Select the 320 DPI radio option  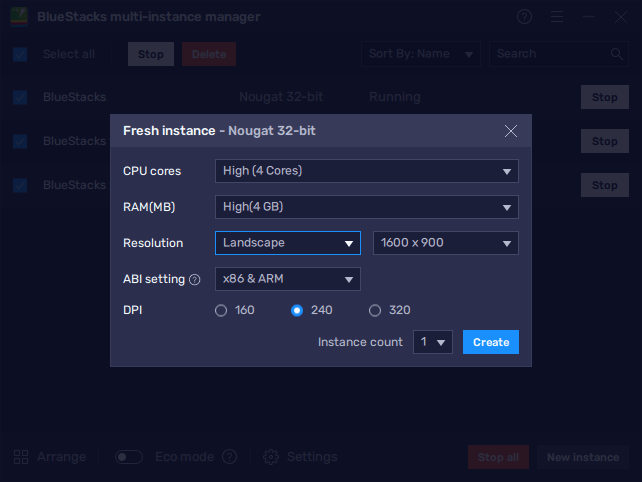pos(375,310)
